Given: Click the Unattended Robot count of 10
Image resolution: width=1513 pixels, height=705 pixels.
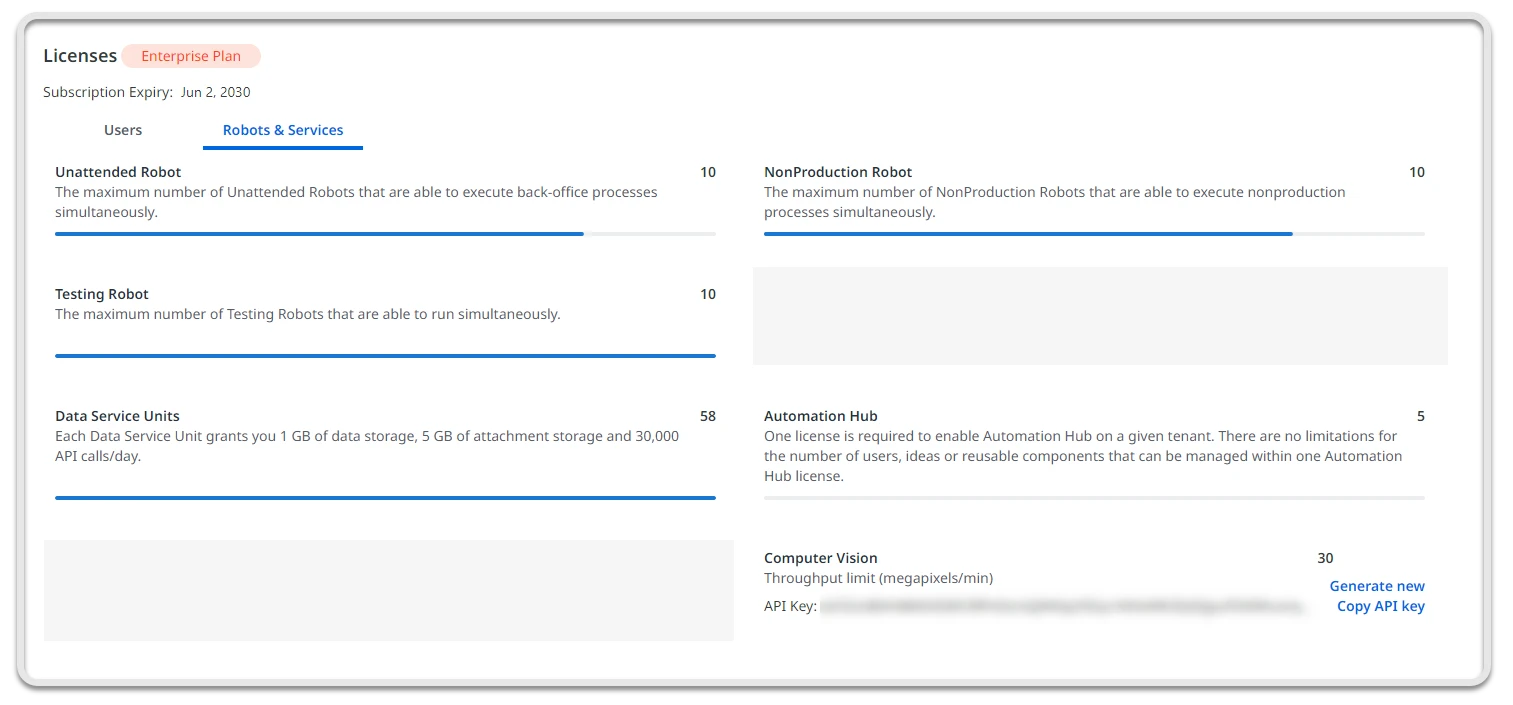Looking at the screenshot, I should point(708,172).
